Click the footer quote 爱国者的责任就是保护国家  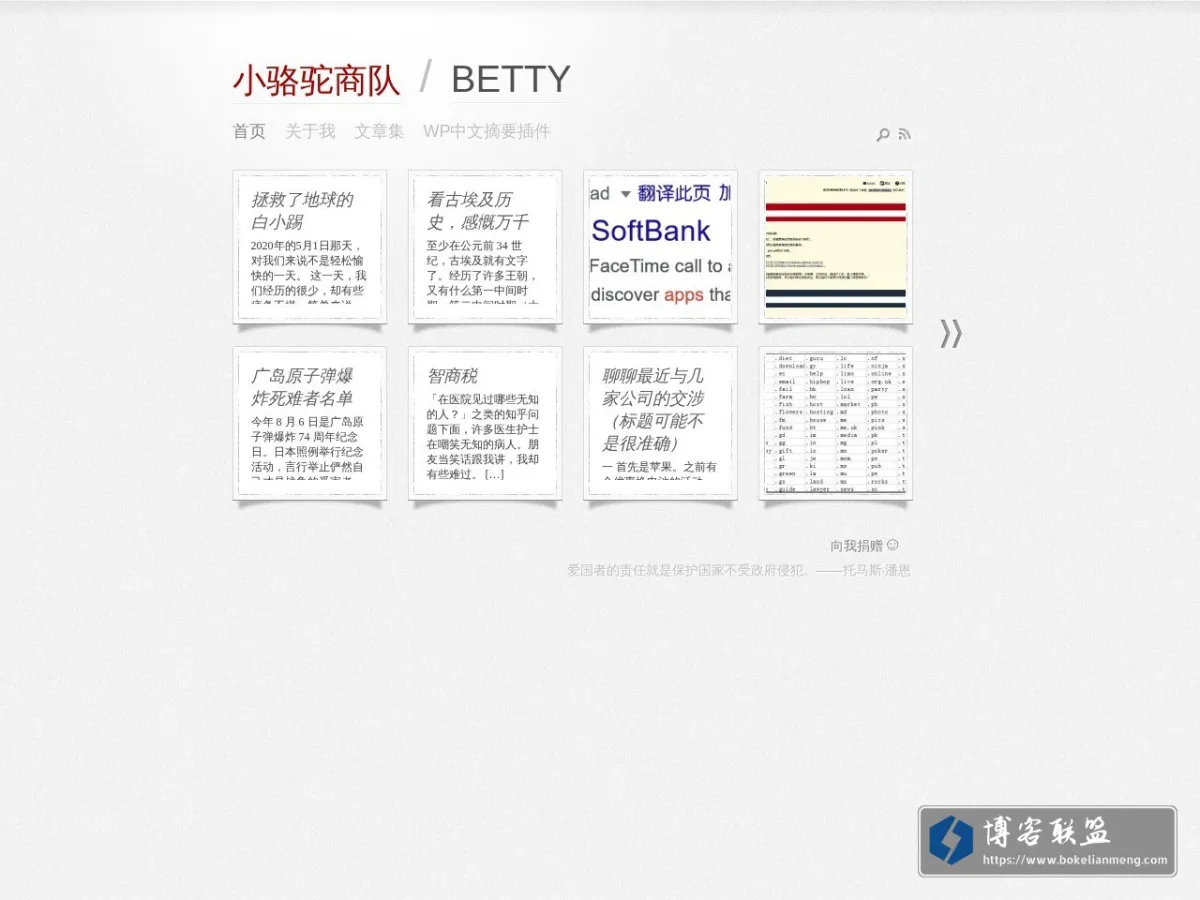click(739, 571)
